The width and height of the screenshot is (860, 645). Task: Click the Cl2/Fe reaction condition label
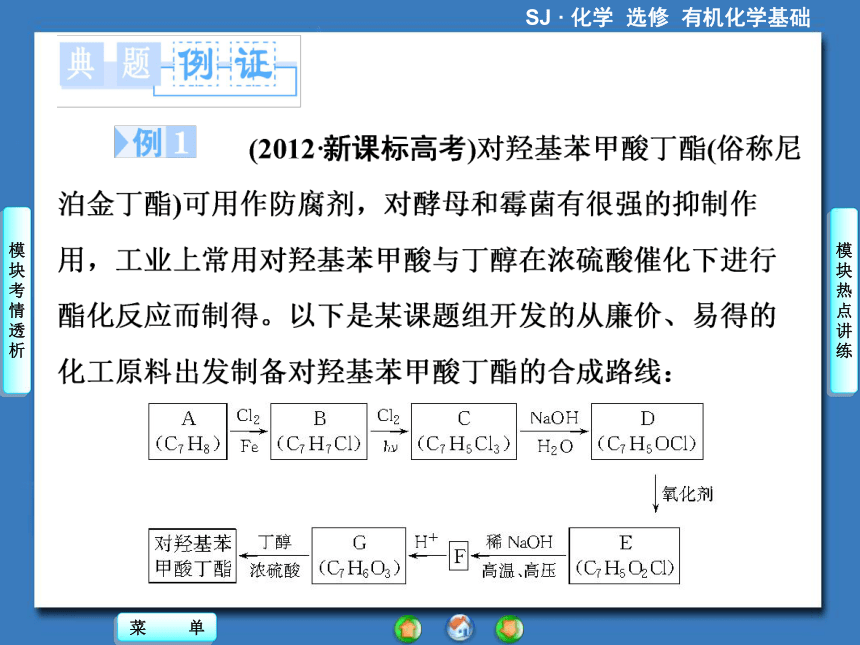click(248, 431)
